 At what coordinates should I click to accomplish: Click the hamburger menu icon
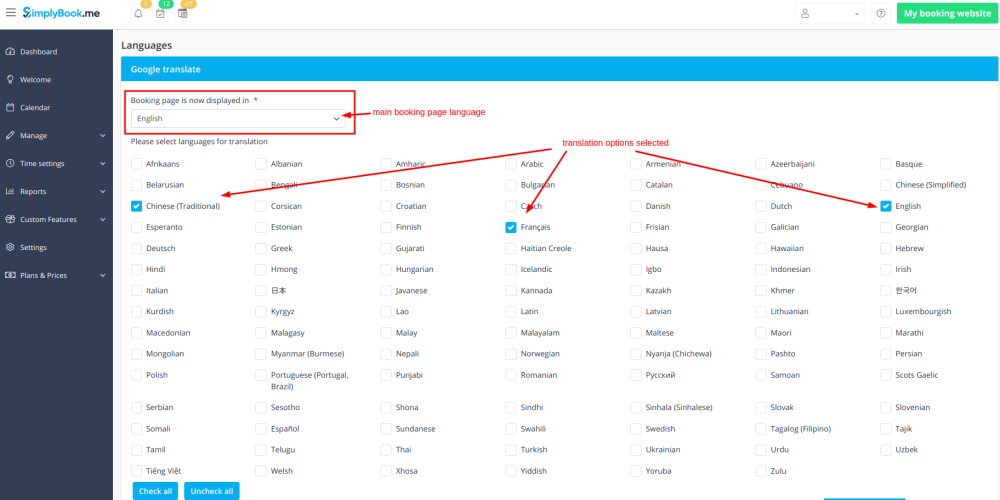(x=10, y=13)
